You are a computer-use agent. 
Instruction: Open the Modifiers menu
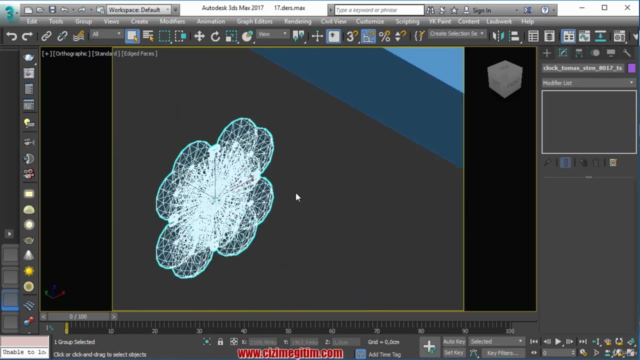pyautogui.click(x=172, y=21)
